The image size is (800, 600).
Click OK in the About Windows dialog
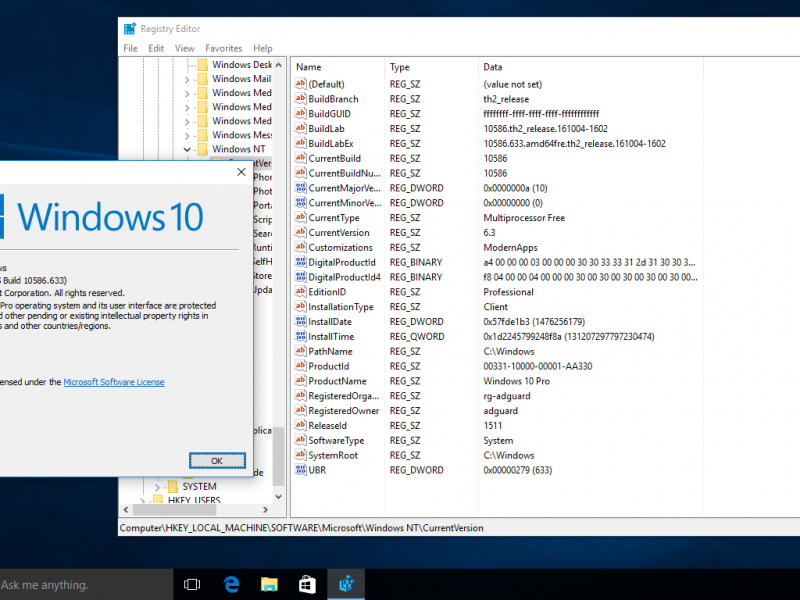click(x=217, y=461)
